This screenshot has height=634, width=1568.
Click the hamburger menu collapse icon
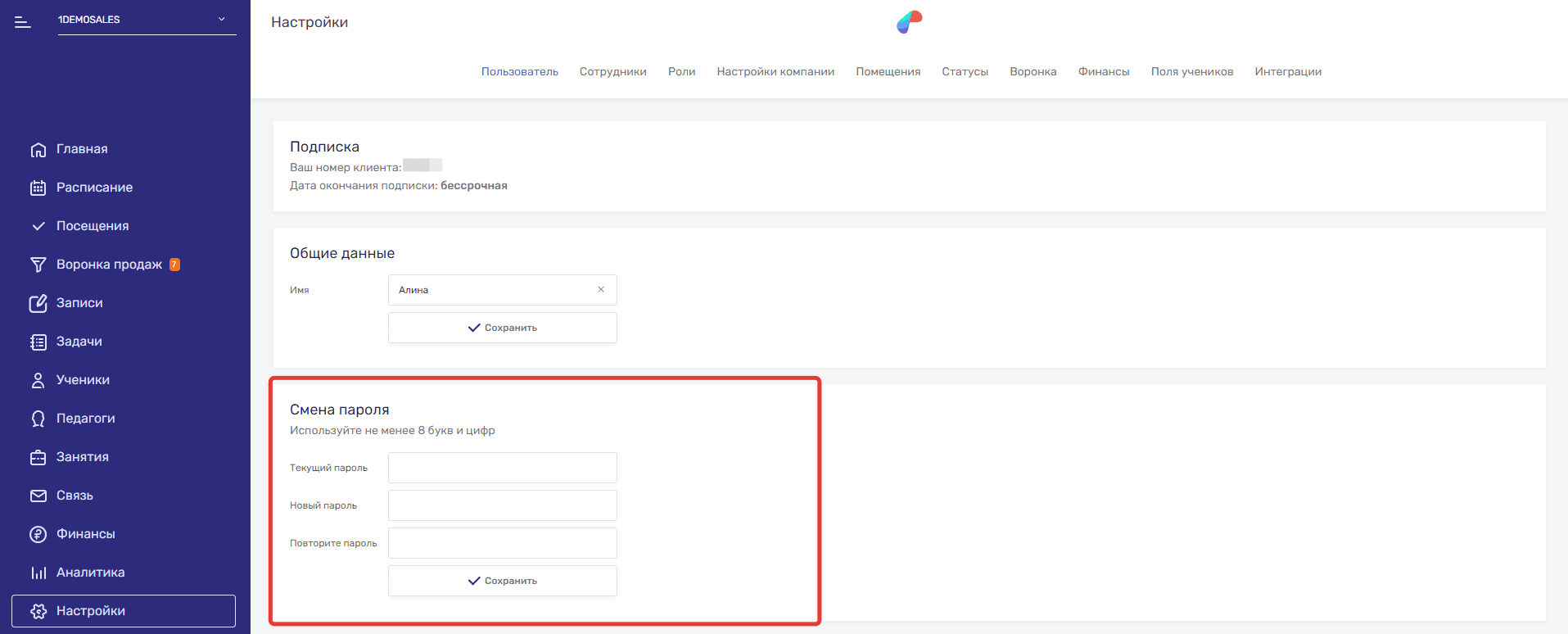tap(23, 22)
